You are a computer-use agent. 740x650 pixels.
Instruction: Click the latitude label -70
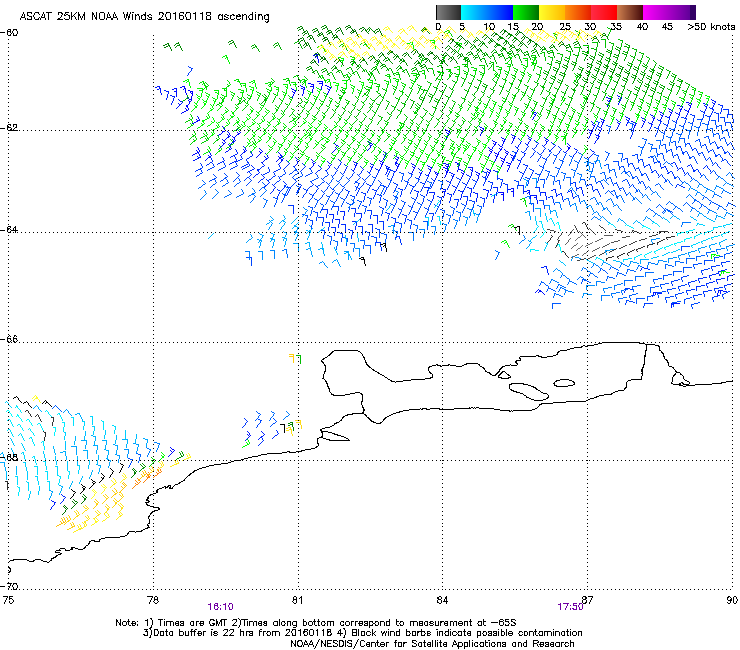(10, 586)
